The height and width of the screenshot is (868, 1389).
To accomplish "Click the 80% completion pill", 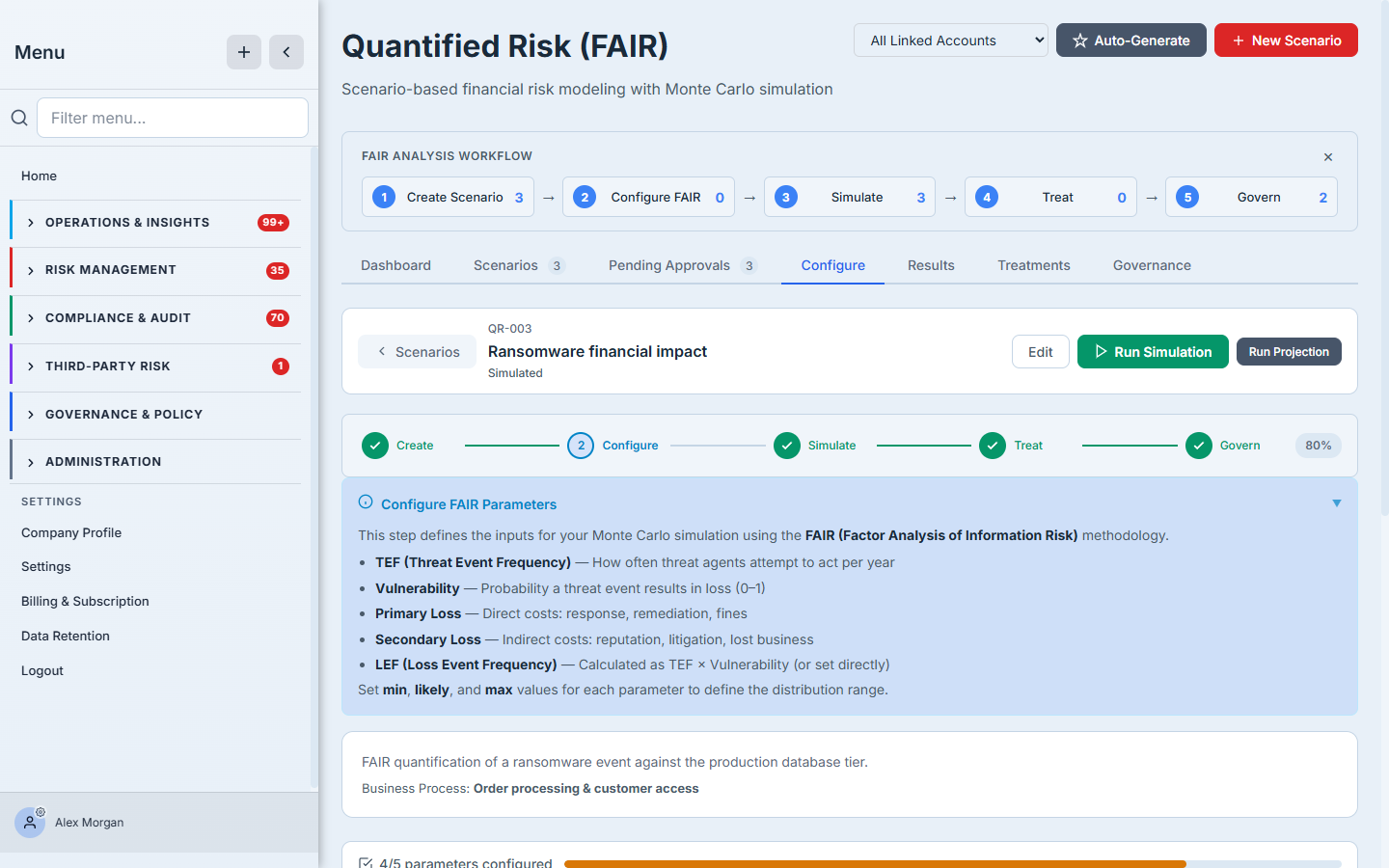I will (1319, 446).
